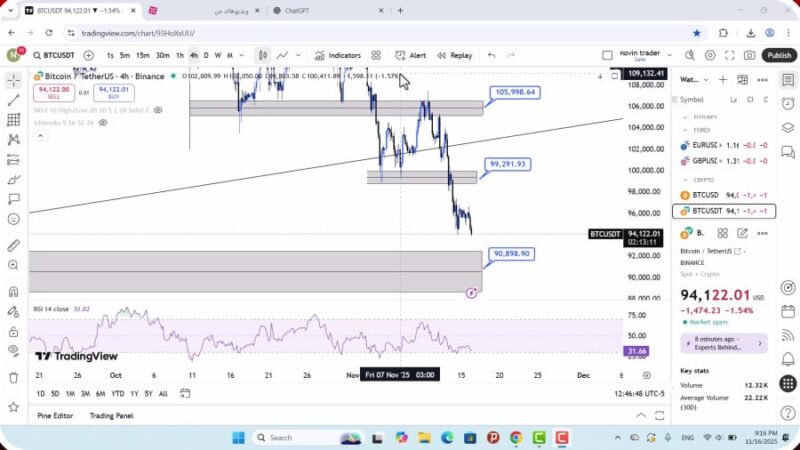Hide all drawings via eye icon
The height and width of the screenshot is (450, 800).
(x=14, y=351)
